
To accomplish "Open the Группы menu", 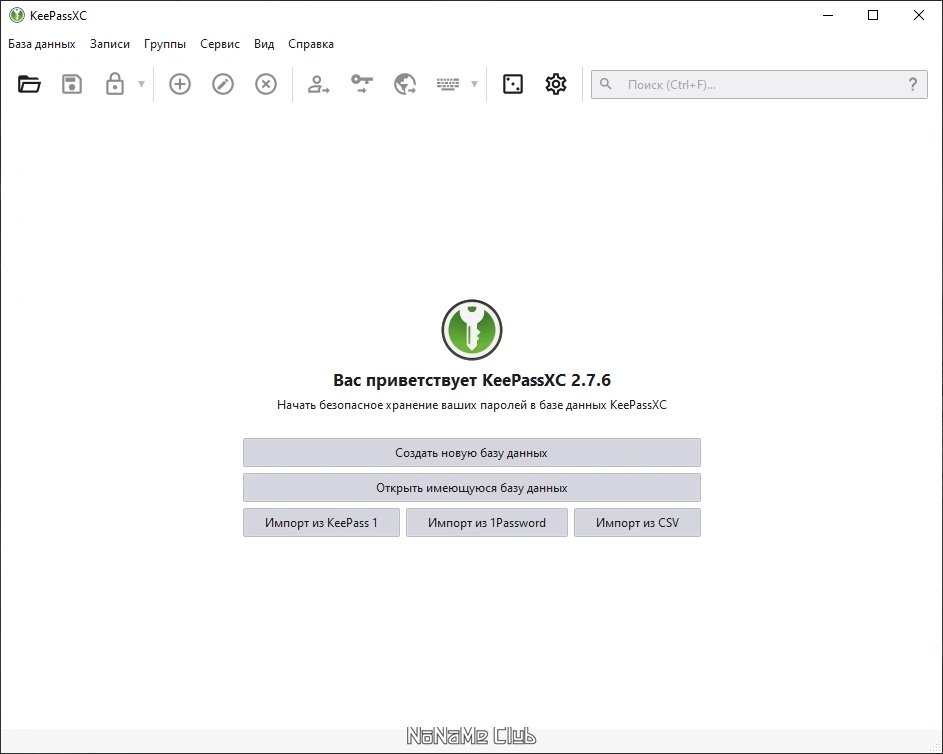I will 165,44.
